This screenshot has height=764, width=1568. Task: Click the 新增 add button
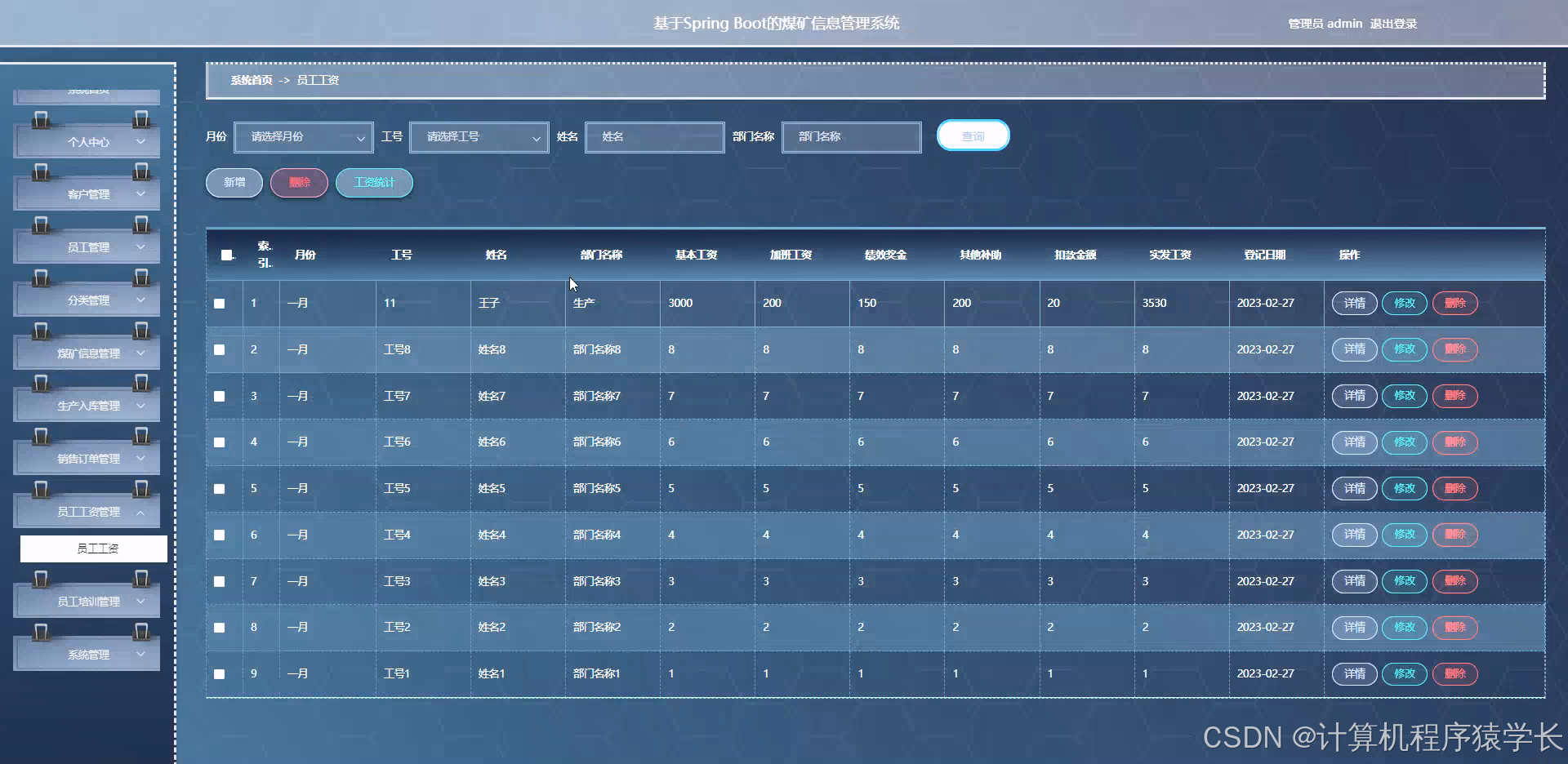234,183
